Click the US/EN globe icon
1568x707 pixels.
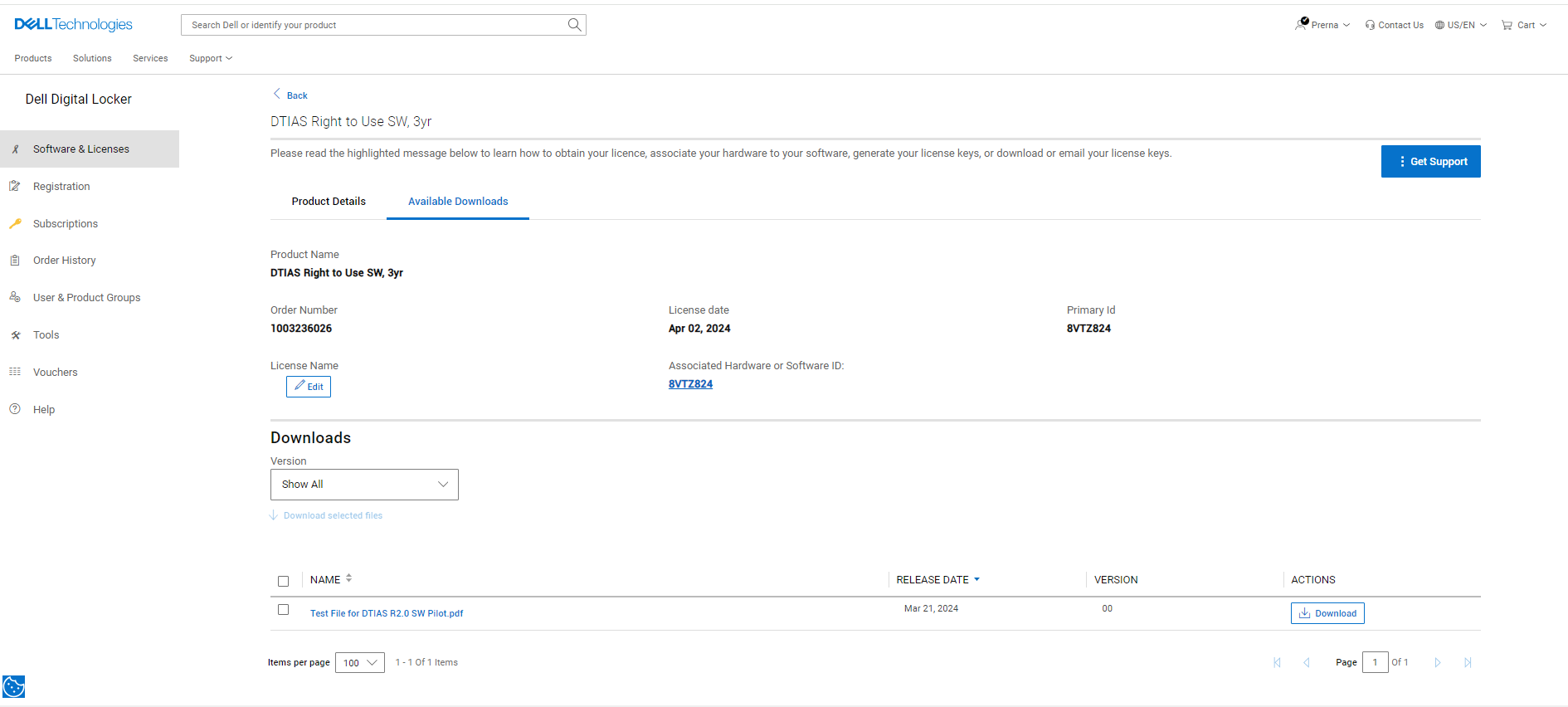pos(1440,25)
